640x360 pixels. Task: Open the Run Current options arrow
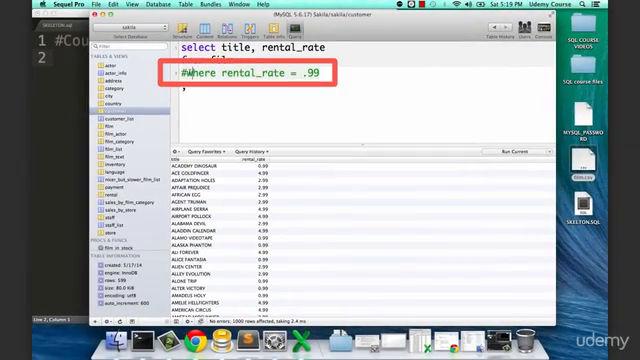(549, 151)
